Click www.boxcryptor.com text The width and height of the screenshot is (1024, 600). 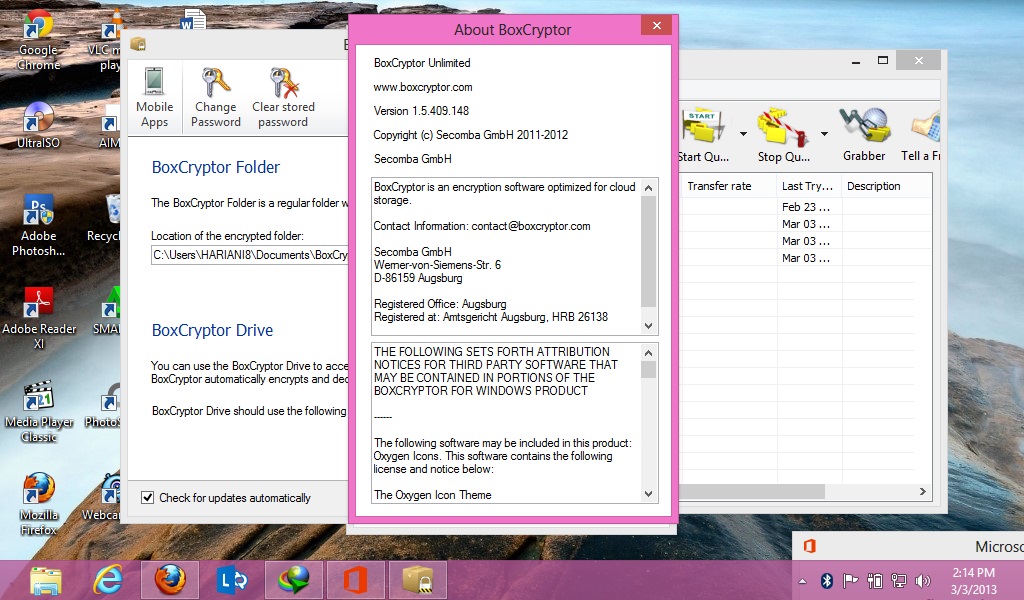click(423, 87)
